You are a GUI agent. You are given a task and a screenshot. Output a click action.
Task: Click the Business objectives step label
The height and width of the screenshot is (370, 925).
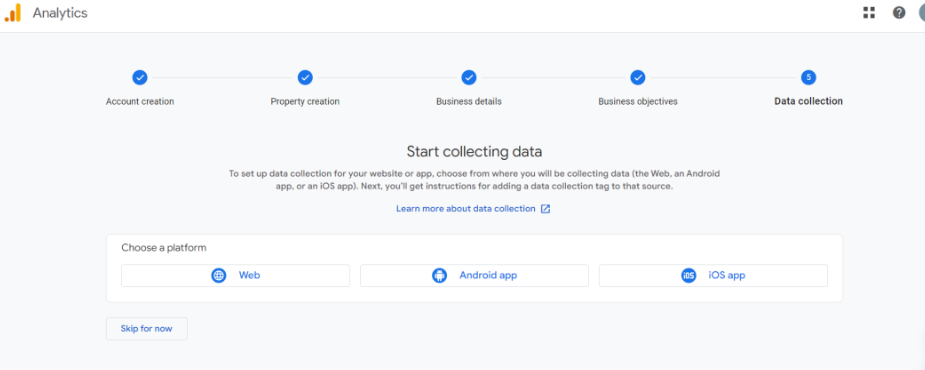(638, 101)
